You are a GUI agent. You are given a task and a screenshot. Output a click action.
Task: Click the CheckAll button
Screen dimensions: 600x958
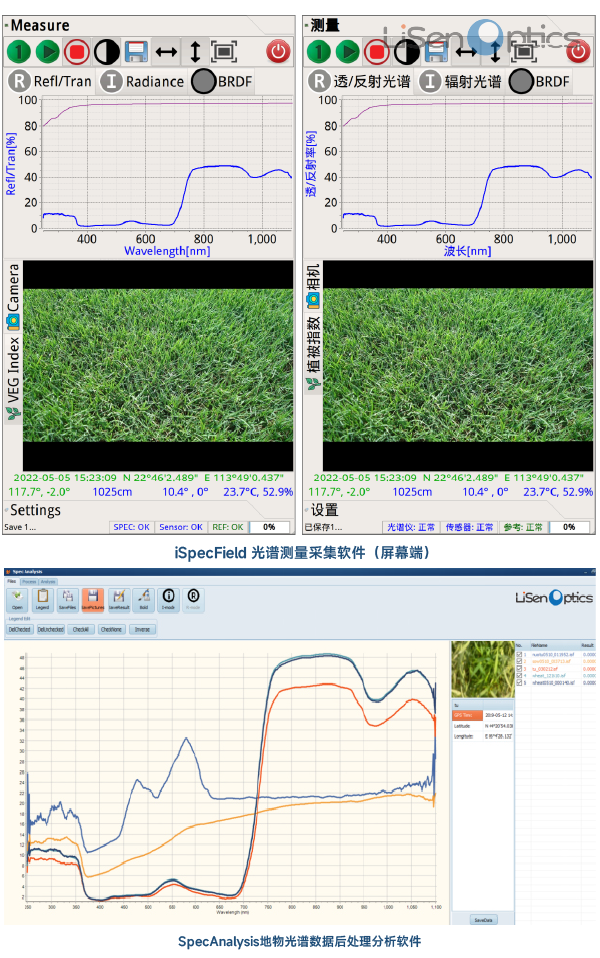(81, 629)
